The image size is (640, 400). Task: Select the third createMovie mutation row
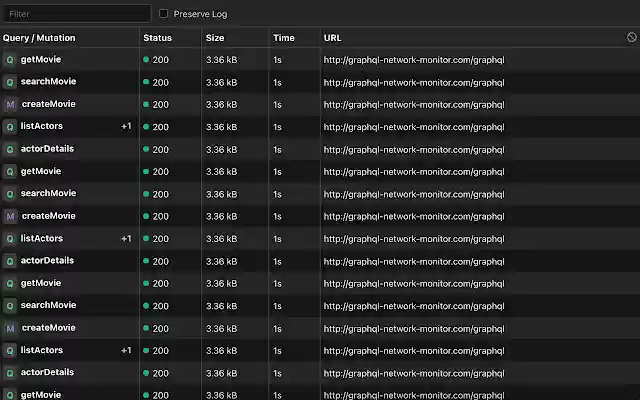click(320, 328)
